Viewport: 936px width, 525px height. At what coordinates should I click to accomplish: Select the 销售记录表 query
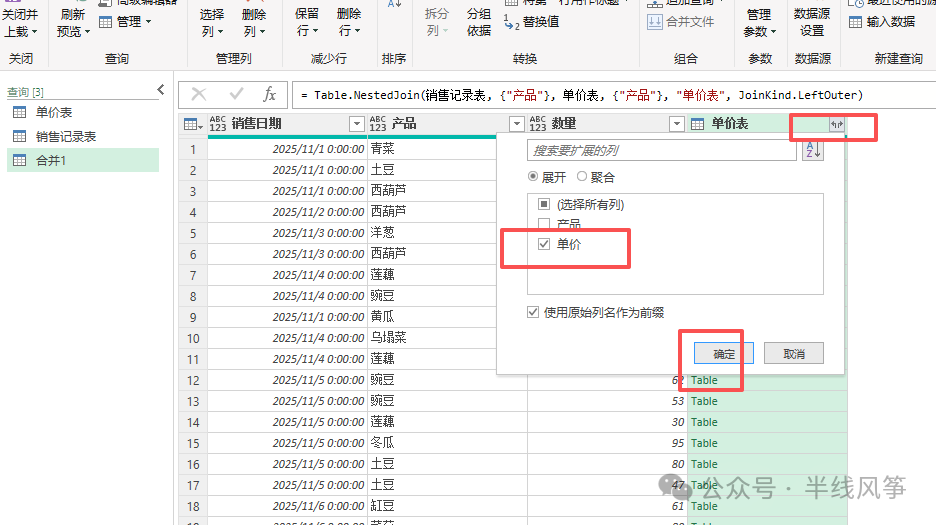click(82, 136)
